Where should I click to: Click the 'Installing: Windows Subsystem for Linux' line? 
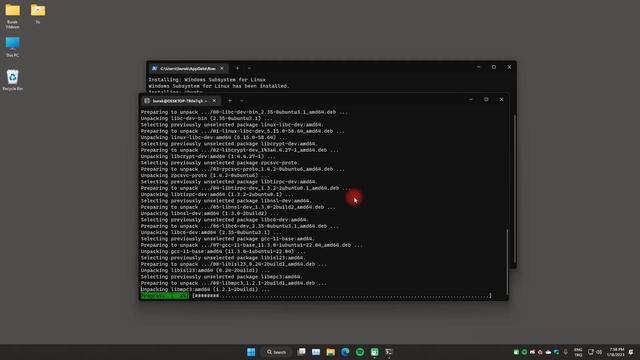pyautogui.click(x=207, y=80)
